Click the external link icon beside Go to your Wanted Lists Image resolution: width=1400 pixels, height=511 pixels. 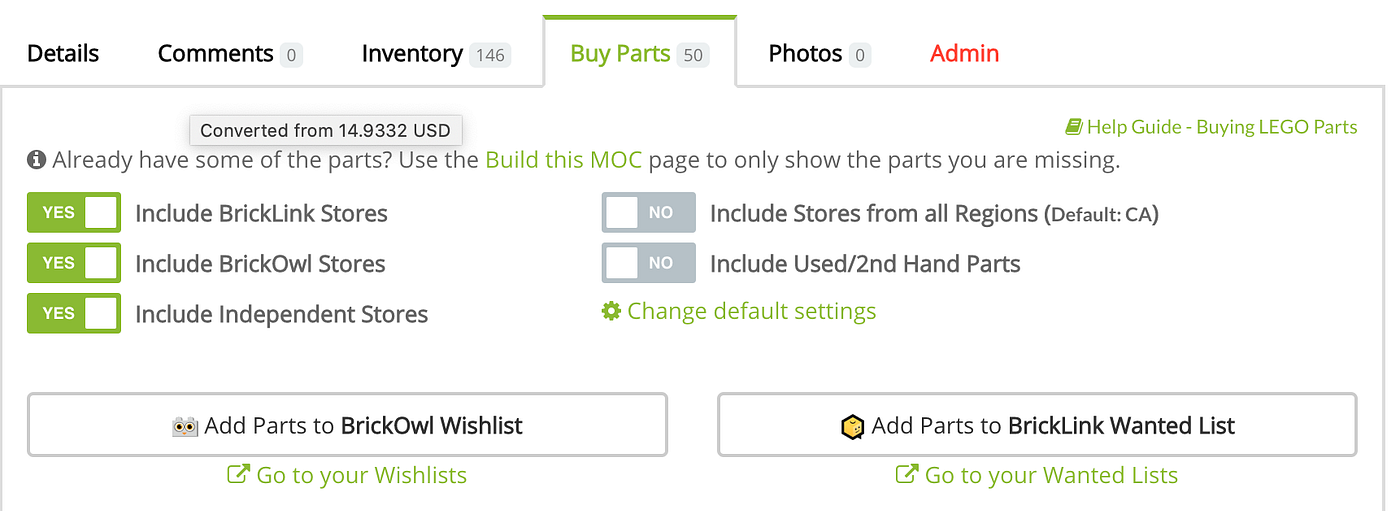coord(906,474)
